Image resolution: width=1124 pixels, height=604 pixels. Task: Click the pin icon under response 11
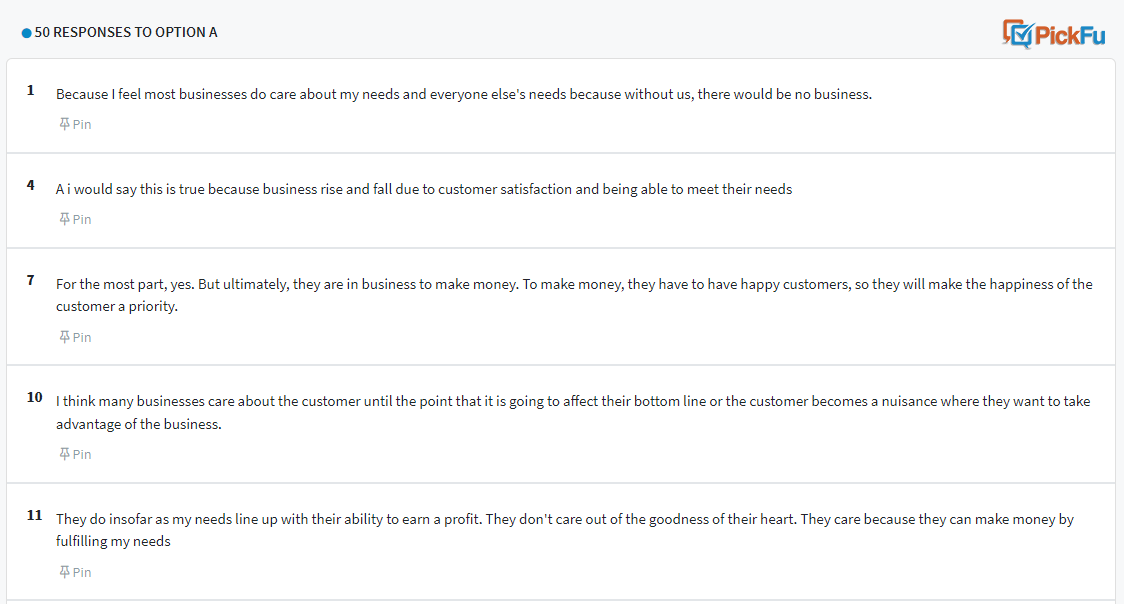click(65, 572)
